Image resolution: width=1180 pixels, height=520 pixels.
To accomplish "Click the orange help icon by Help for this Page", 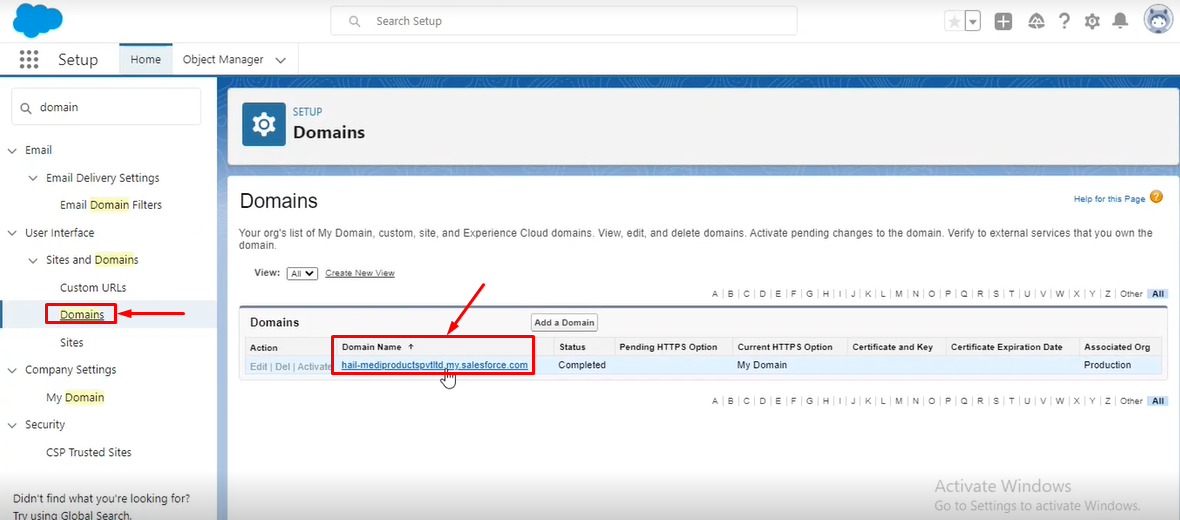I will click(x=1156, y=198).
